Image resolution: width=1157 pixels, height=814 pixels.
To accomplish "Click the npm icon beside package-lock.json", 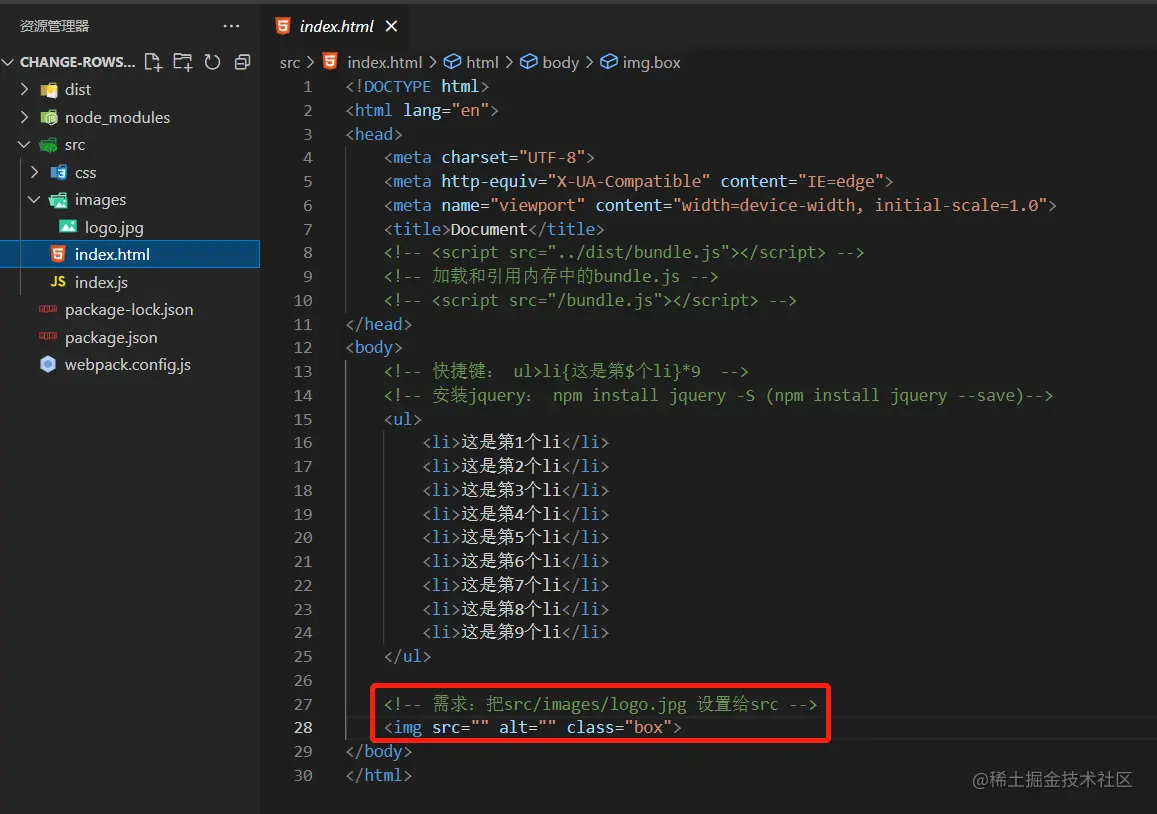I will coord(48,309).
